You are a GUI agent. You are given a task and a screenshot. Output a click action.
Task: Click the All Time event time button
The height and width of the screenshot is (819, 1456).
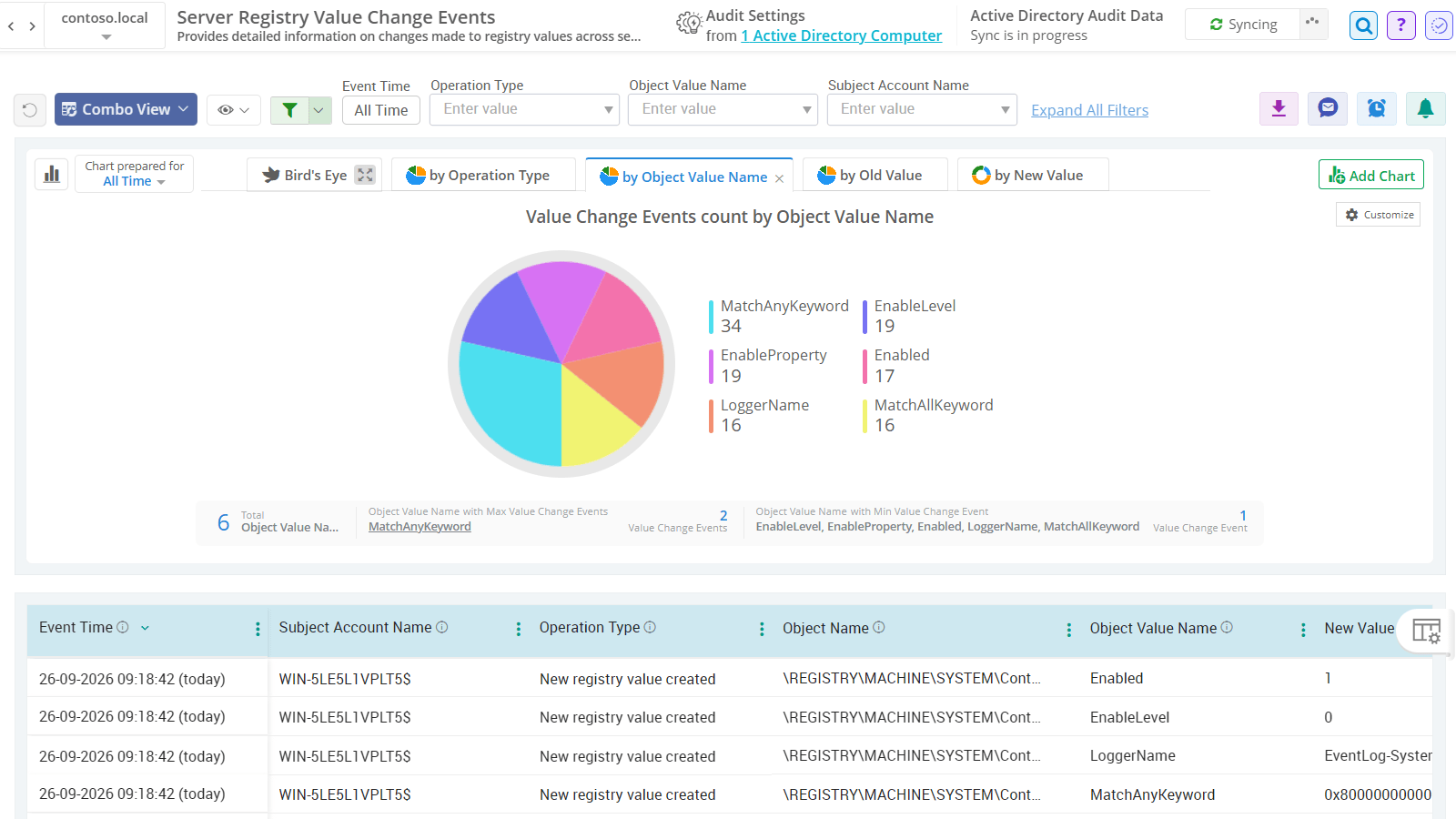point(381,110)
